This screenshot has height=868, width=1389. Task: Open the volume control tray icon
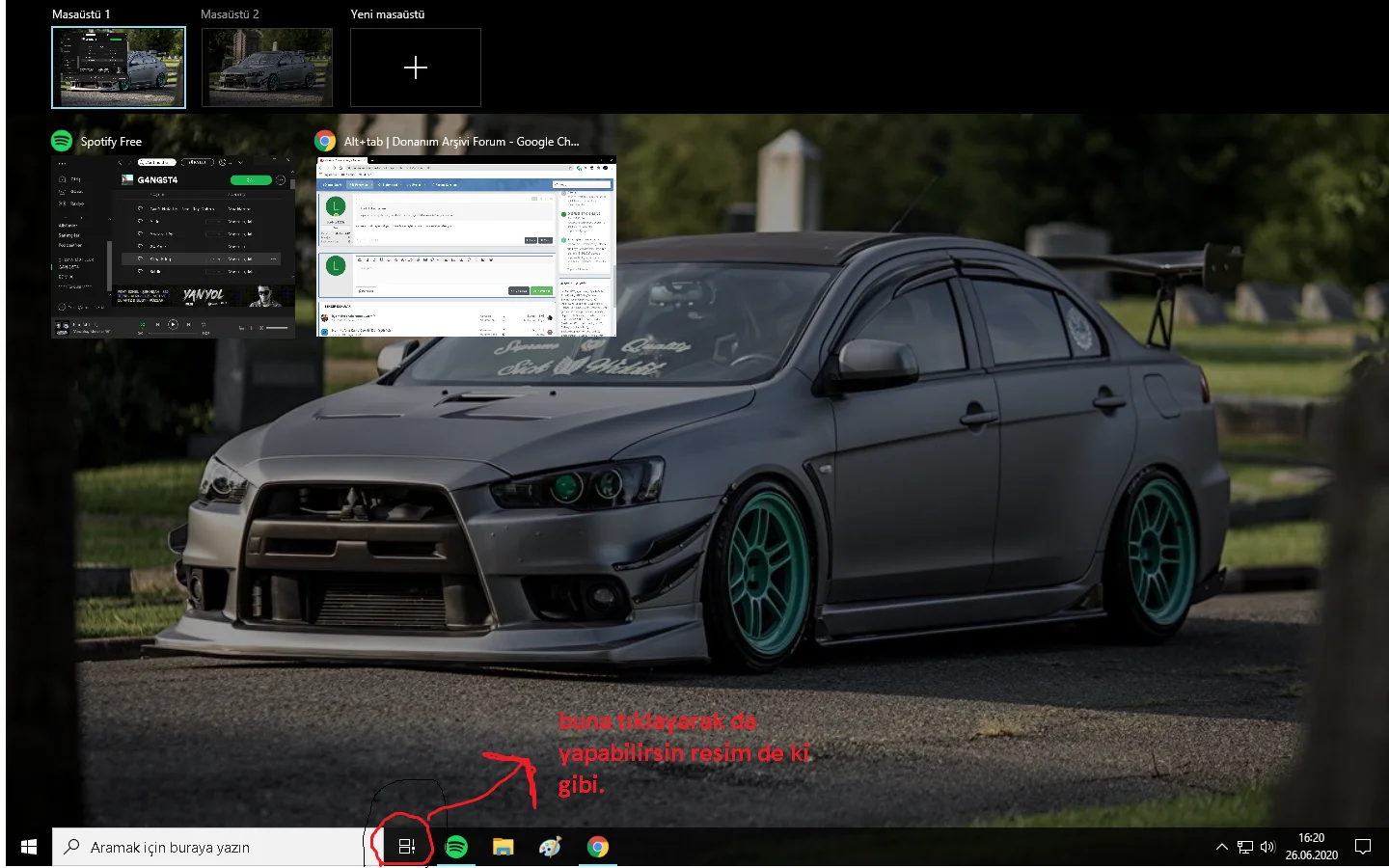click(1267, 847)
